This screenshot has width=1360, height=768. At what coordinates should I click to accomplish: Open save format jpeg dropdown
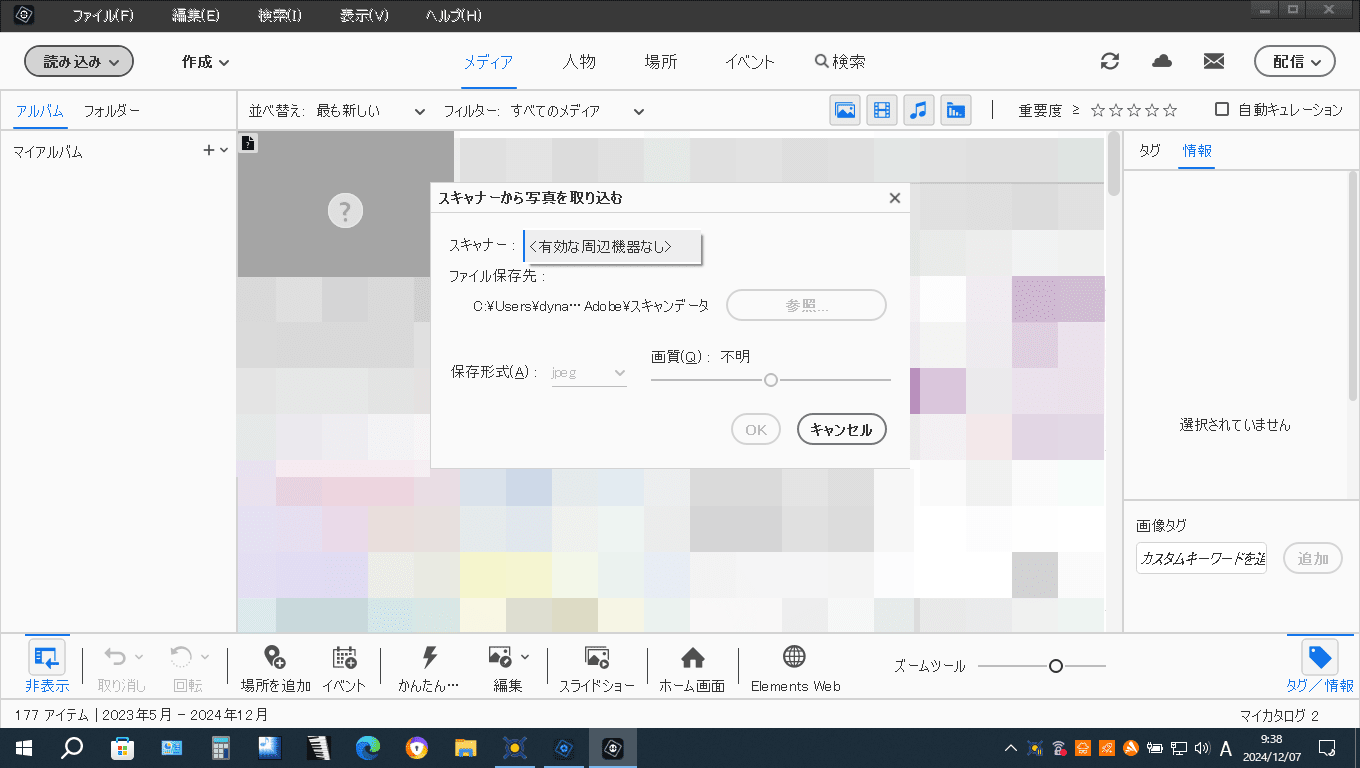coord(589,373)
